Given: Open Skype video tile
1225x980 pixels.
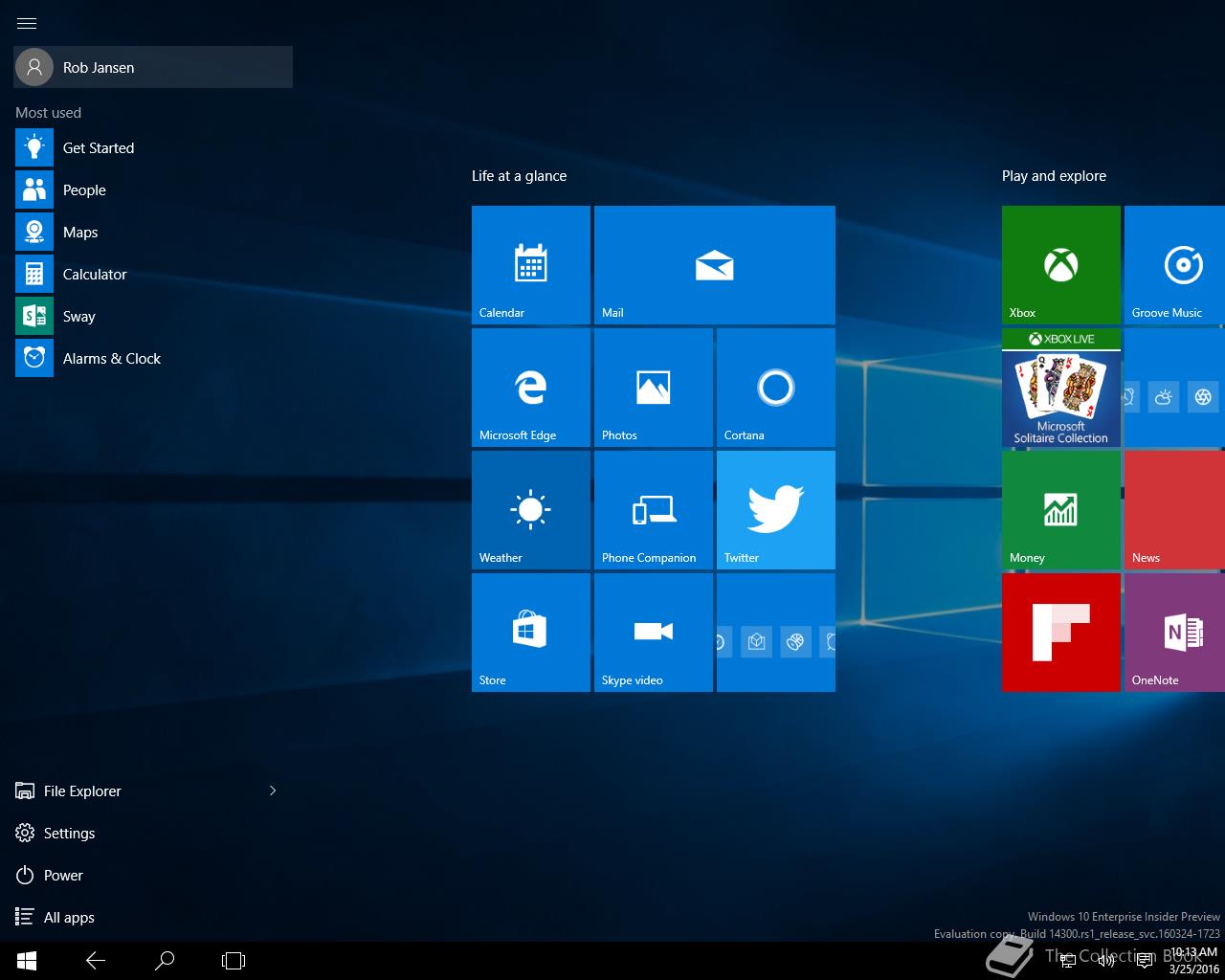Looking at the screenshot, I should [x=654, y=633].
